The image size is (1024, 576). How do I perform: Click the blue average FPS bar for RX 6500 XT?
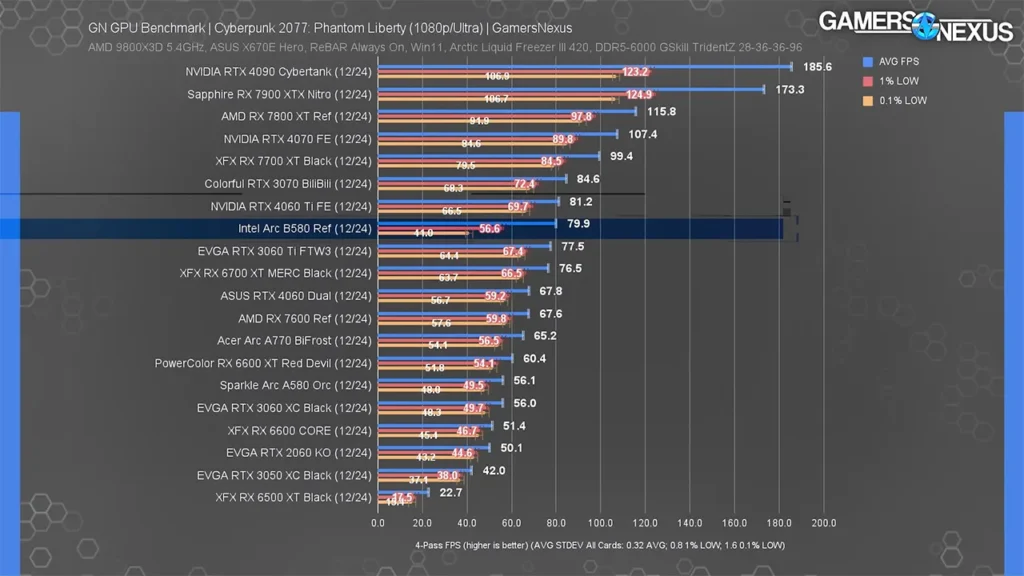coord(403,492)
